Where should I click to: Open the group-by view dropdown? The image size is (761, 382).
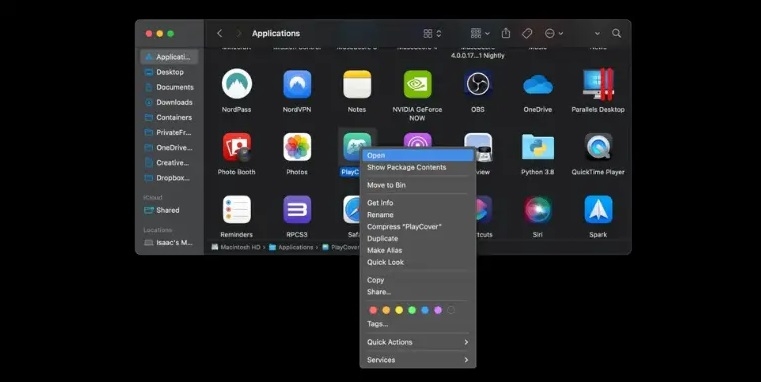pyautogui.click(x=480, y=33)
